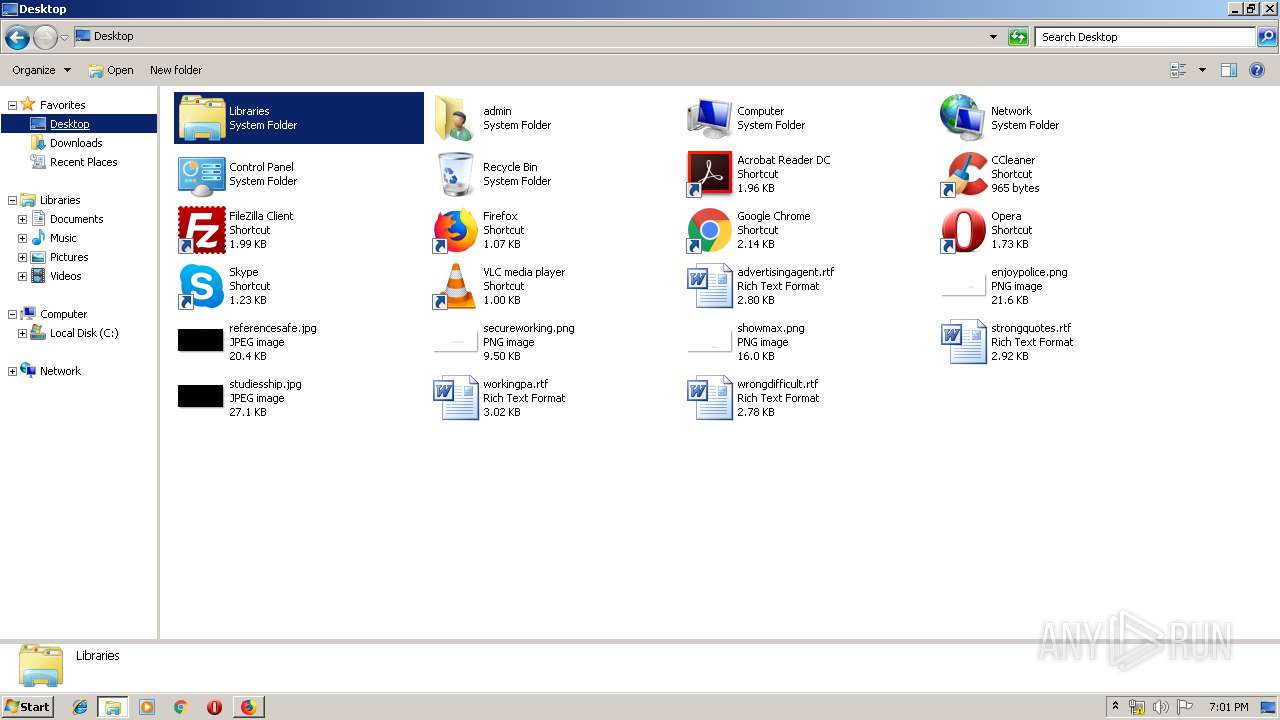Image resolution: width=1280 pixels, height=720 pixels.
Task: Select Local Disk (C:) in navigation pane
Action: click(x=84, y=333)
